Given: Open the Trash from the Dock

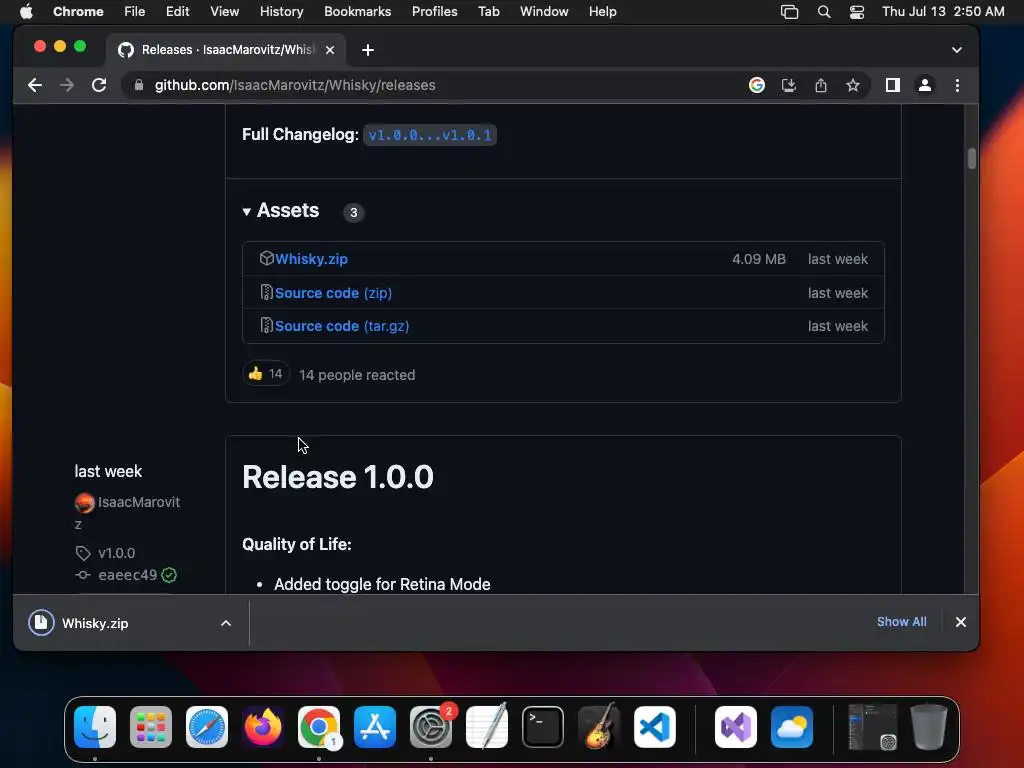Looking at the screenshot, I should [929, 727].
